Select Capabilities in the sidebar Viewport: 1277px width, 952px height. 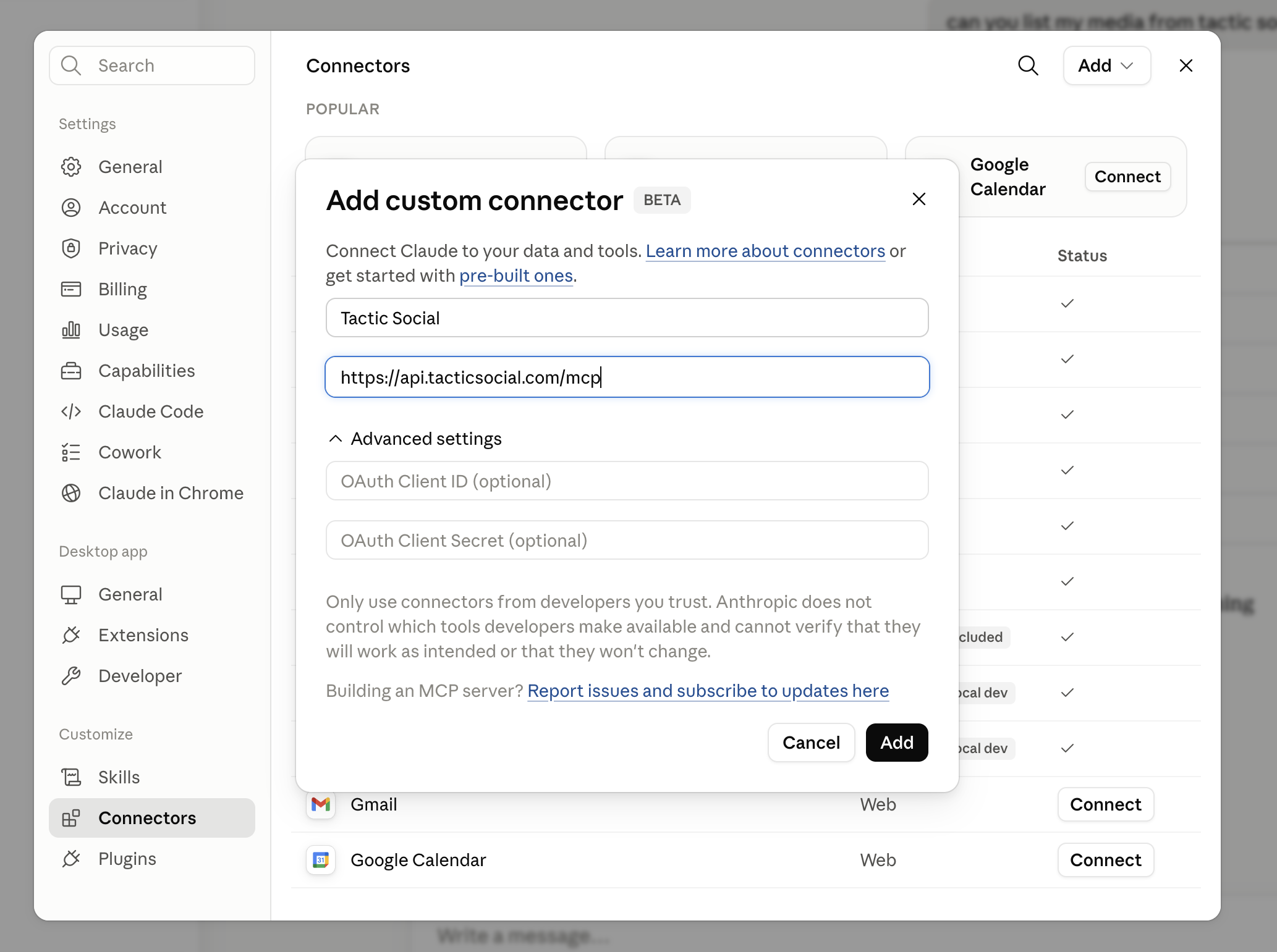point(152,371)
